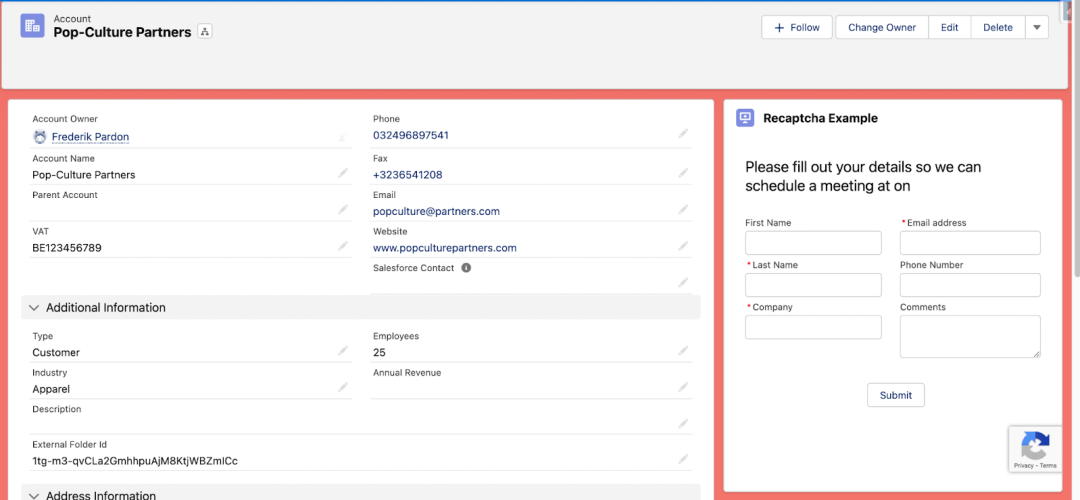The image size is (1080, 500).
Task: Click change-owner icon in Account Owner row
Action: [342, 137]
